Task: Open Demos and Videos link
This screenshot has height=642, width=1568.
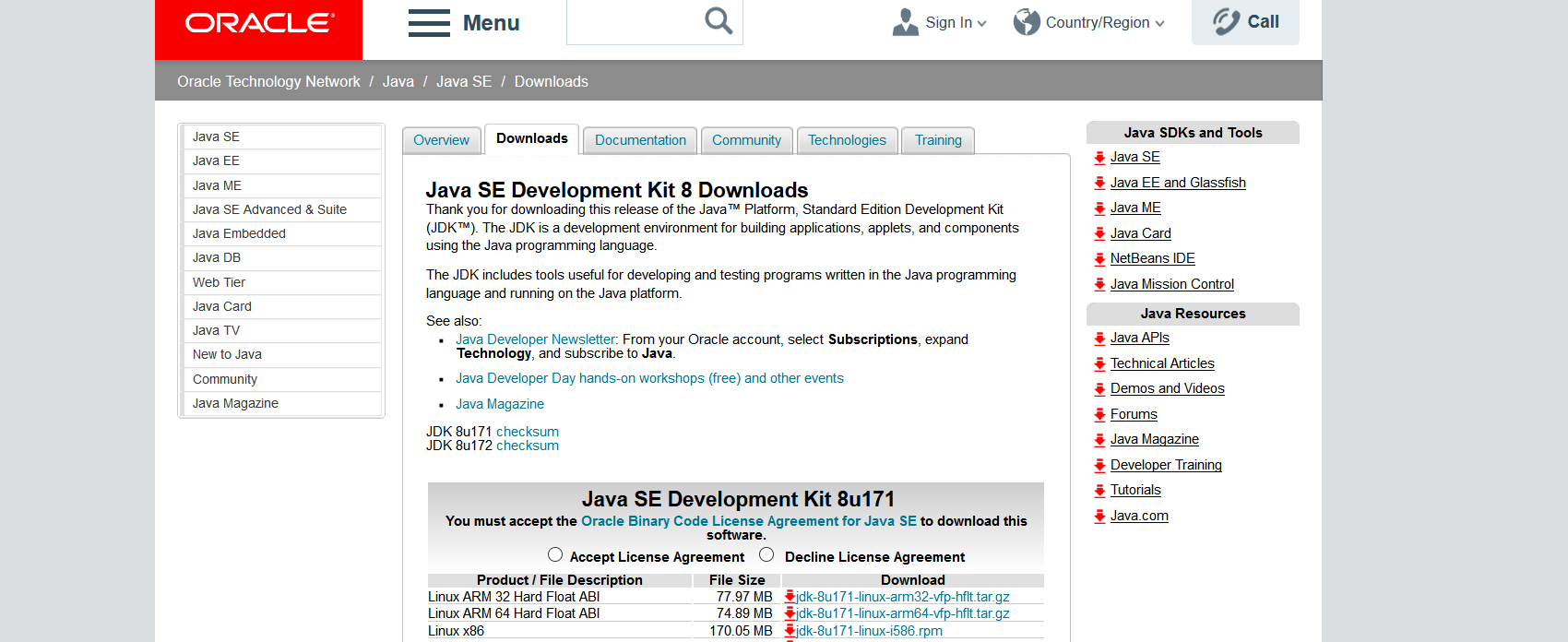Action: (x=1168, y=388)
